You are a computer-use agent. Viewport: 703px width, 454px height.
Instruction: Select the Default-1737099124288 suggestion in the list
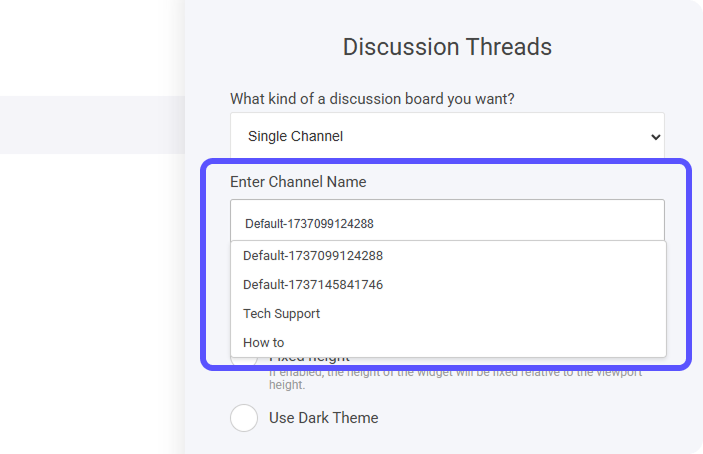[x=313, y=256]
